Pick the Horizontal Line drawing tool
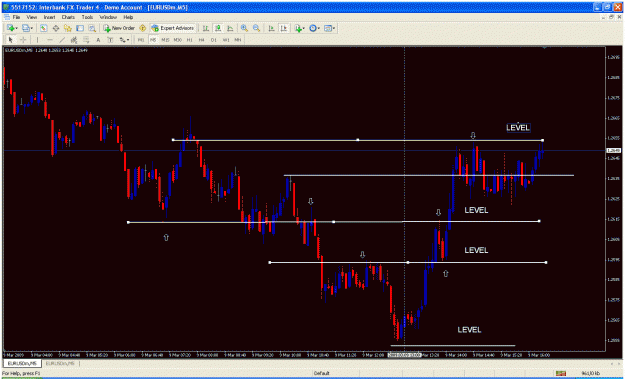 click(x=50, y=40)
